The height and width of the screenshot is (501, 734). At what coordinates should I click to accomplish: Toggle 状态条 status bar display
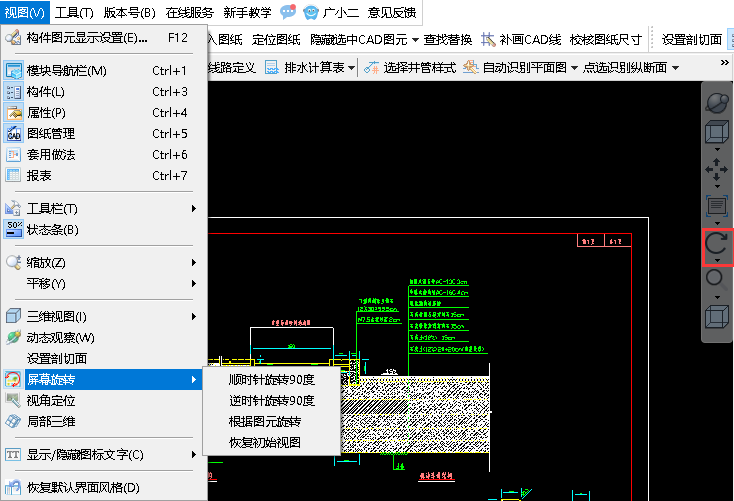pyautogui.click(x=52, y=230)
